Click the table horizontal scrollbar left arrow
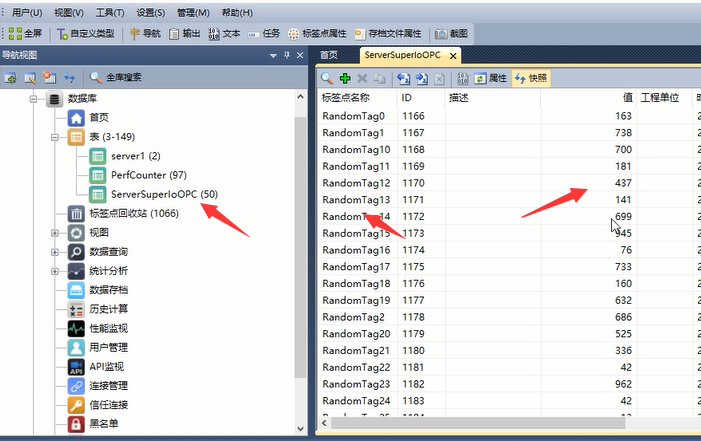This screenshot has height=441, width=701. (x=325, y=423)
